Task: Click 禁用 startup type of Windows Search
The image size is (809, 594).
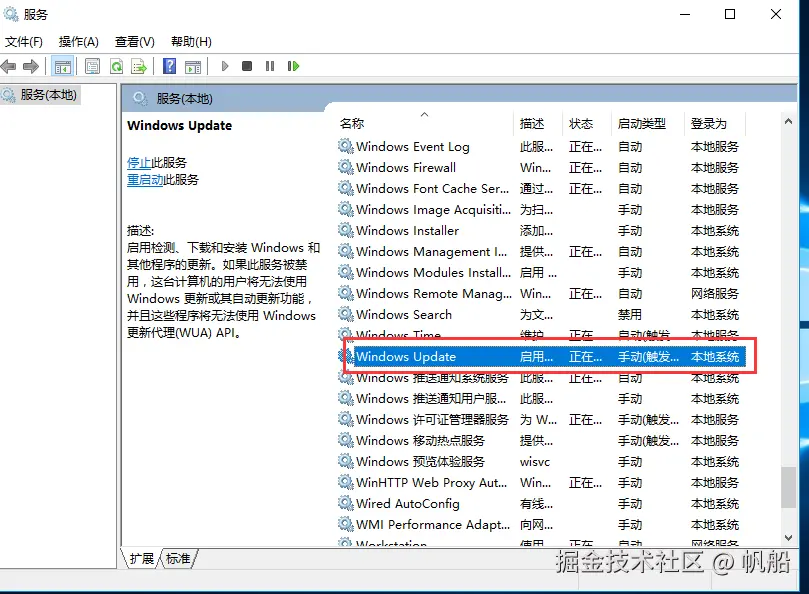Action: point(630,314)
